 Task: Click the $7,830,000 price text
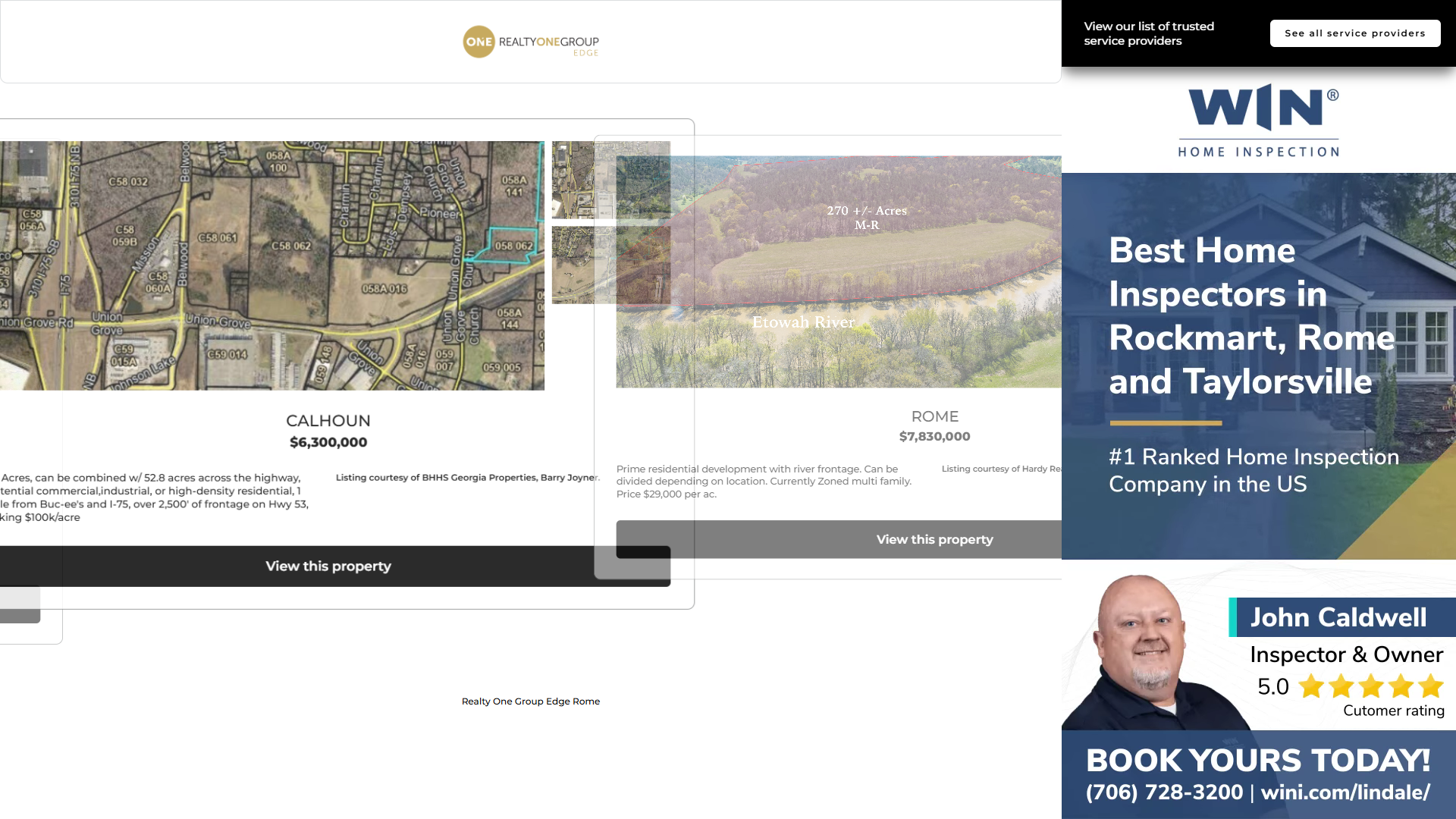[x=934, y=436]
